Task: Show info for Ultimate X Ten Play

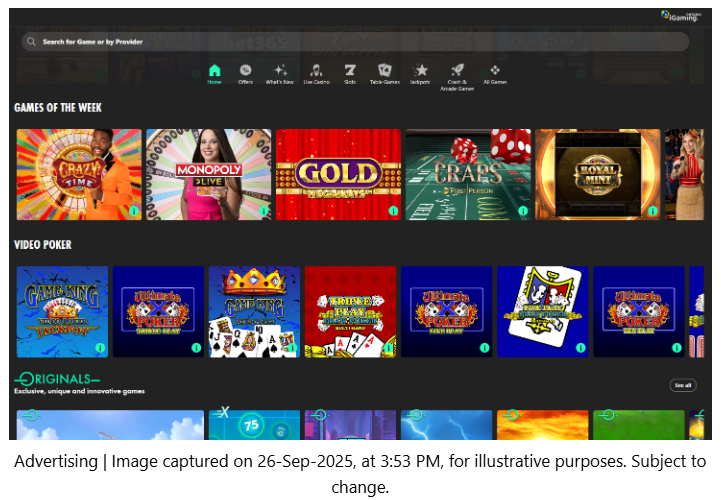Action: point(677,348)
